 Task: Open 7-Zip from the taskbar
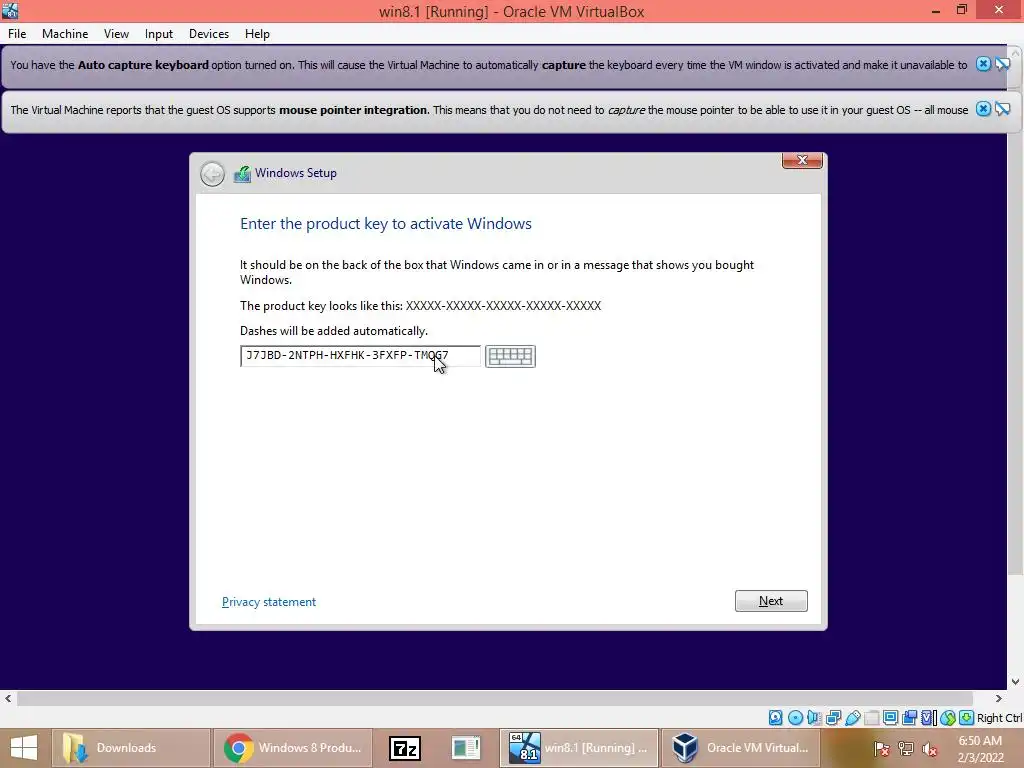point(404,748)
